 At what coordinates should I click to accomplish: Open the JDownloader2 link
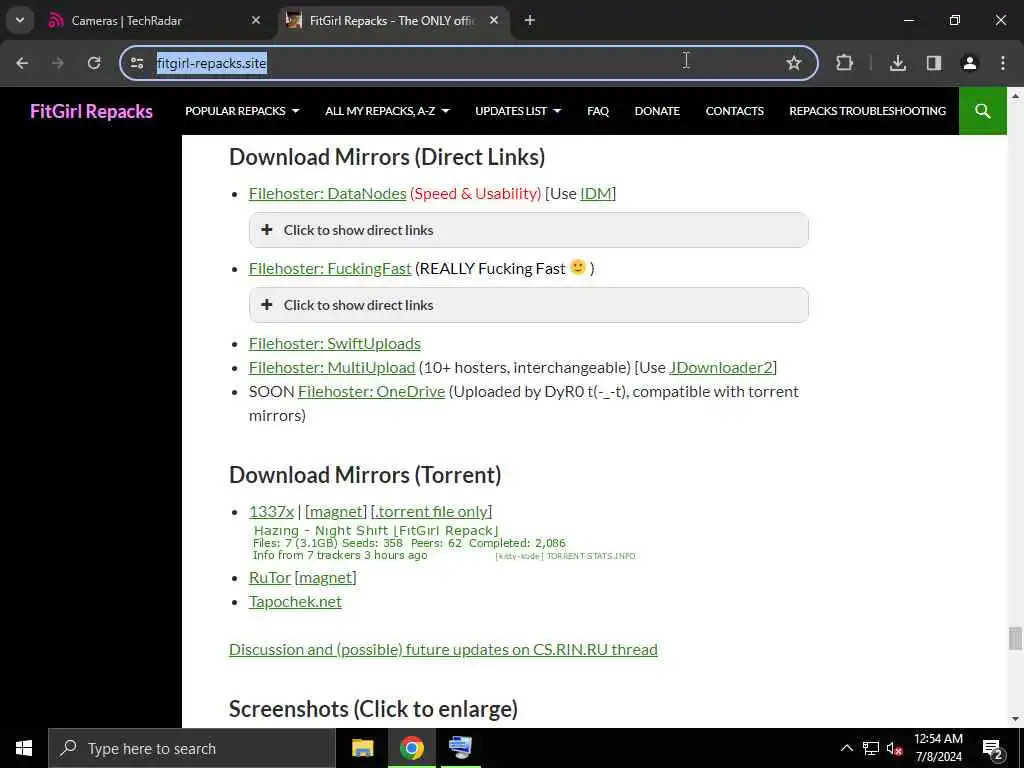click(721, 368)
